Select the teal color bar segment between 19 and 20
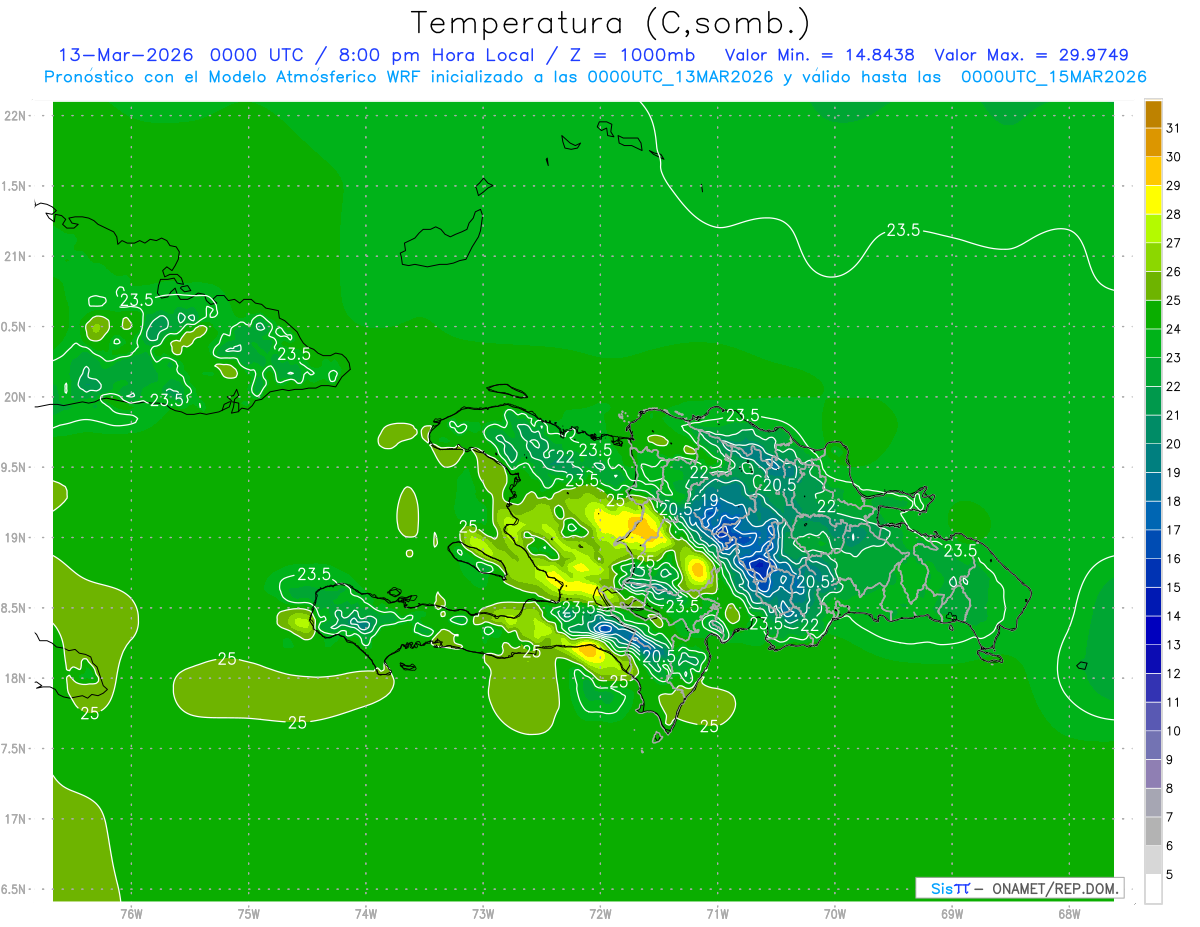Viewport: 1200px width, 927px height. pyautogui.click(x=1153, y=458)
